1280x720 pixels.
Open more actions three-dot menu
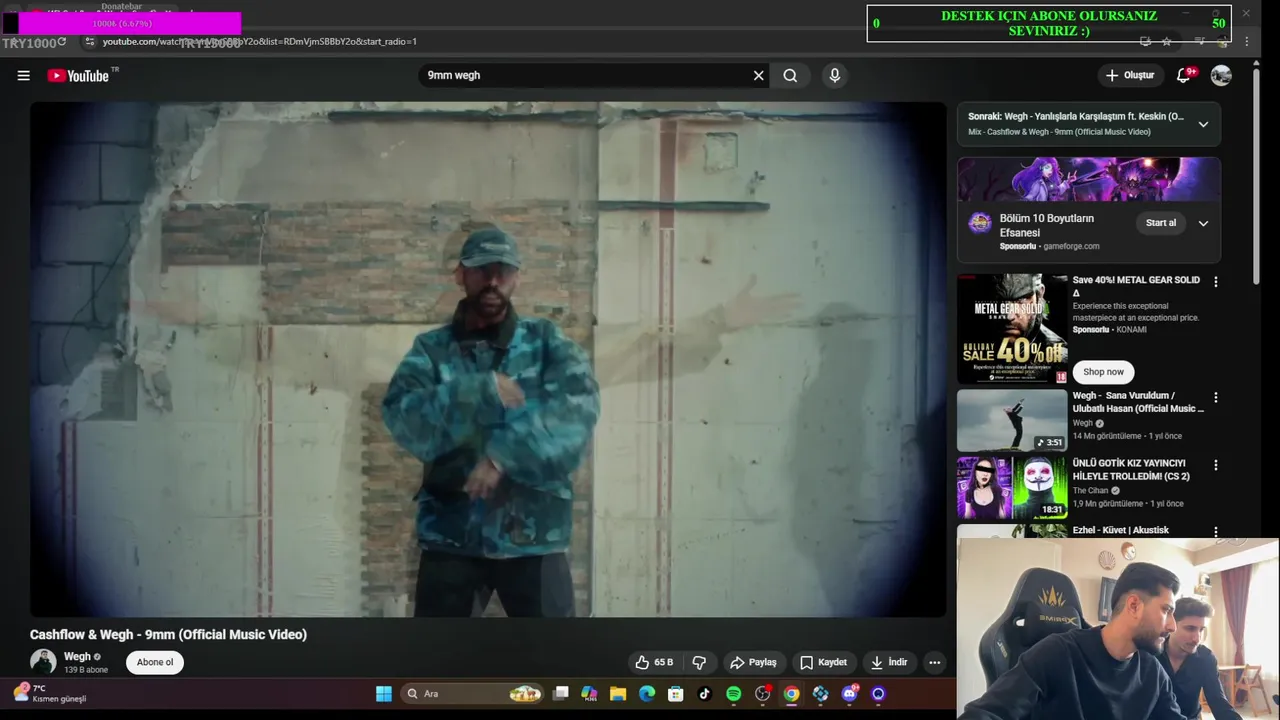934,662
